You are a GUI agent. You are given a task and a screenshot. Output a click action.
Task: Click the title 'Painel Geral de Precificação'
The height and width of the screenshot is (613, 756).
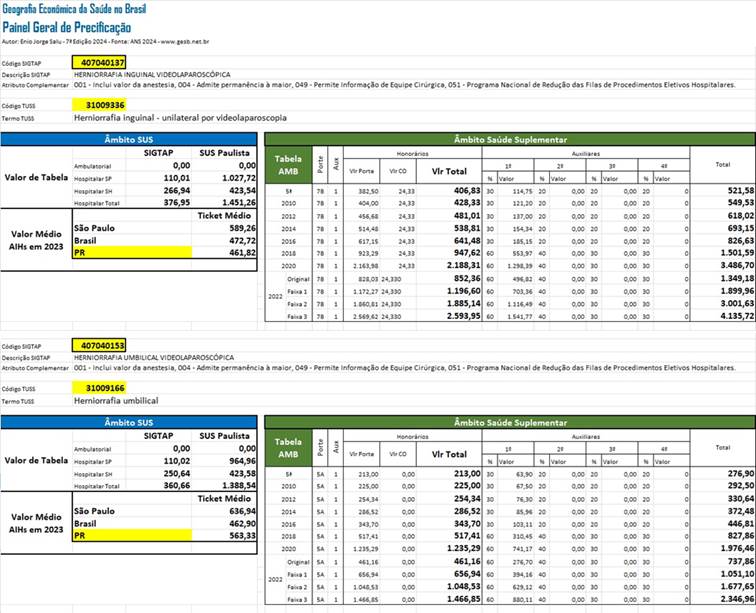[x=67, y=27]
